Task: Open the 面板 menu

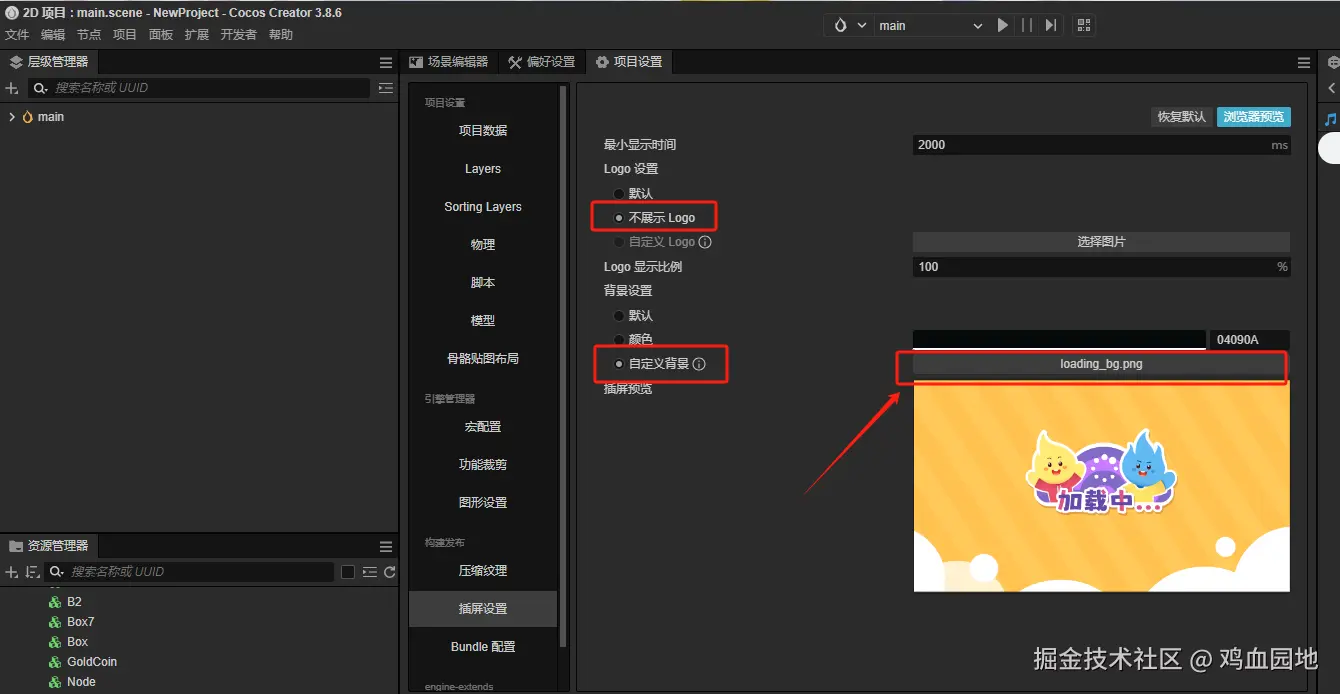Action: (x=161, y=35)
